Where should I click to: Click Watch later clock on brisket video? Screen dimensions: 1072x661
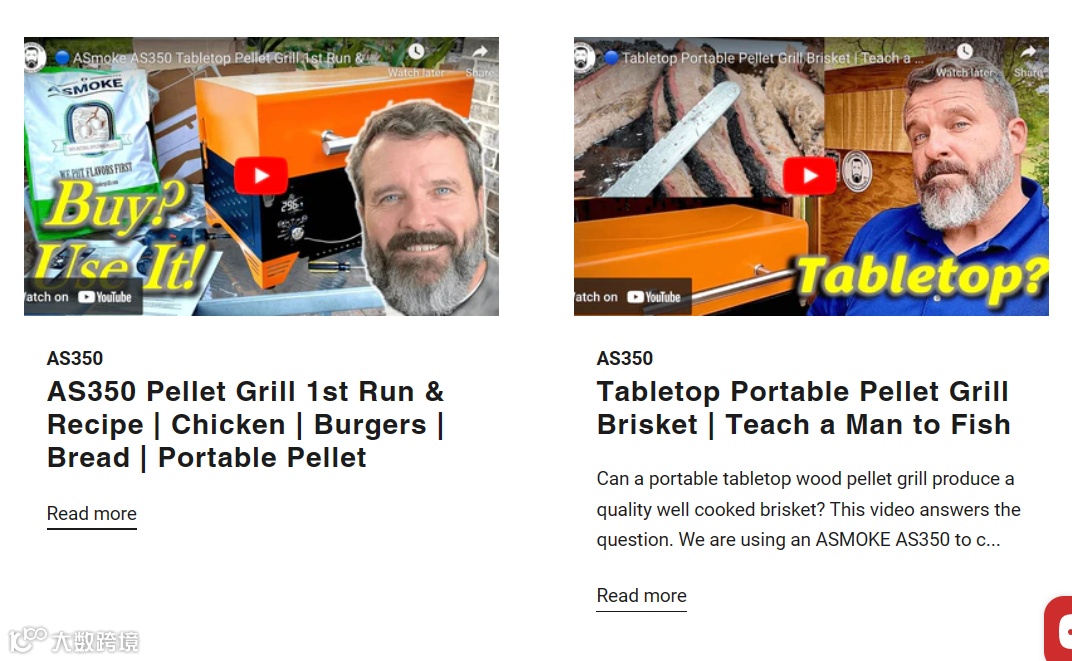[965, 52]
